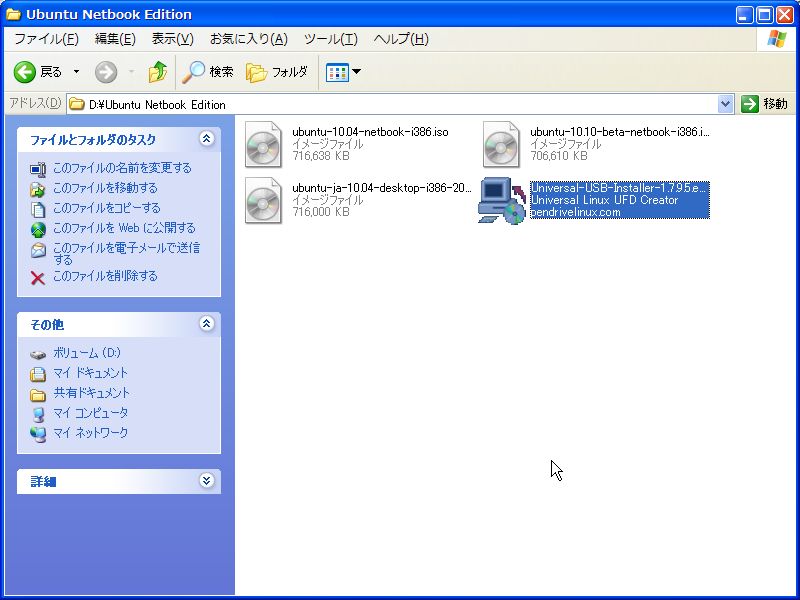Open the 編集(E) menu
The image size is (800, 600).
(x=115, y=39)
